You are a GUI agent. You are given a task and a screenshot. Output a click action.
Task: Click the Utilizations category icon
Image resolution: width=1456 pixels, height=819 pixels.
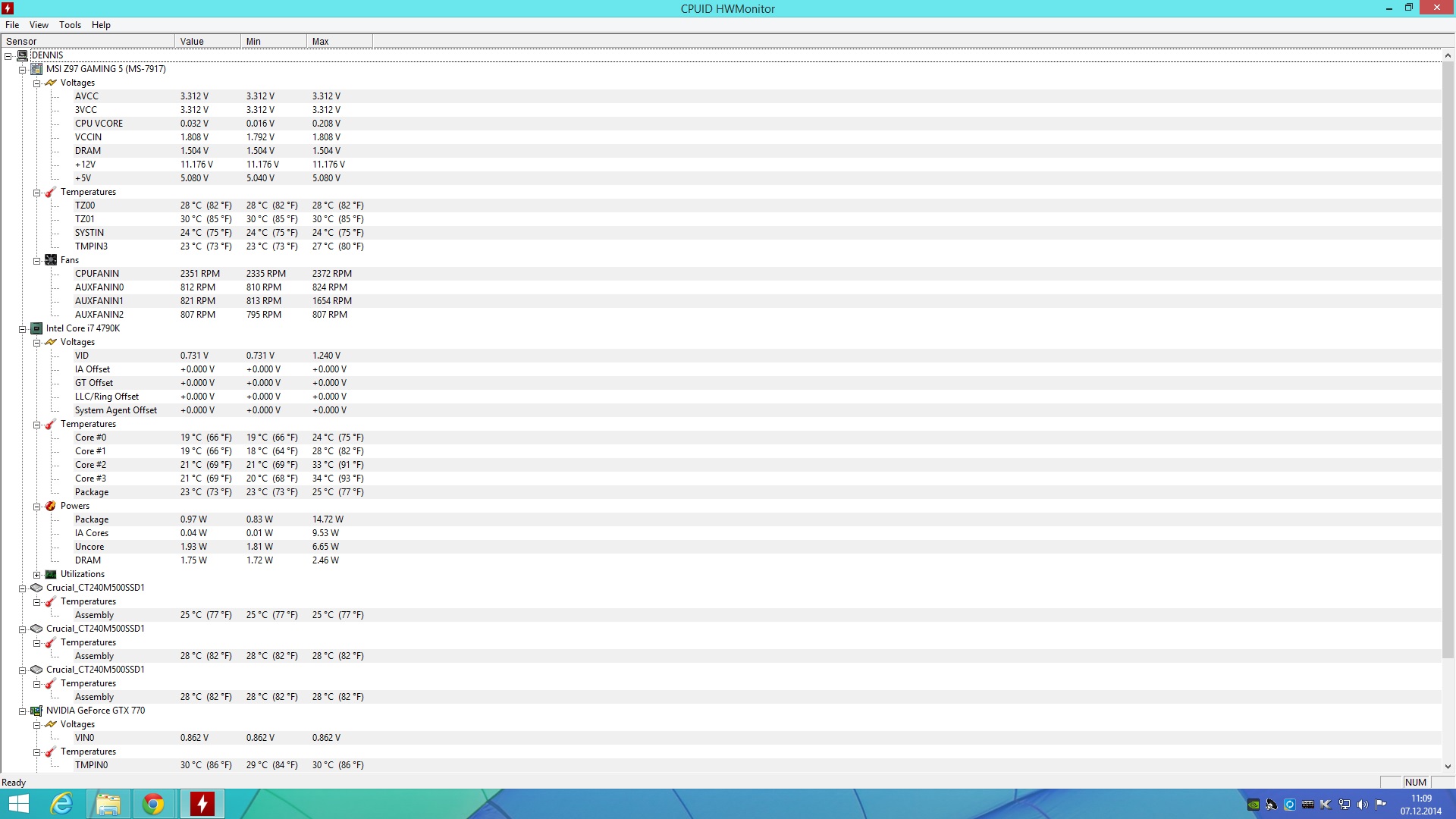[51, 574]
